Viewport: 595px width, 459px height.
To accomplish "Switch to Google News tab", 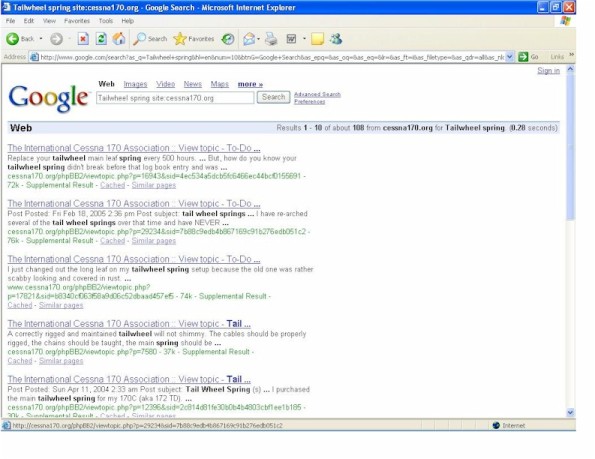I will [x=192, y=84].
